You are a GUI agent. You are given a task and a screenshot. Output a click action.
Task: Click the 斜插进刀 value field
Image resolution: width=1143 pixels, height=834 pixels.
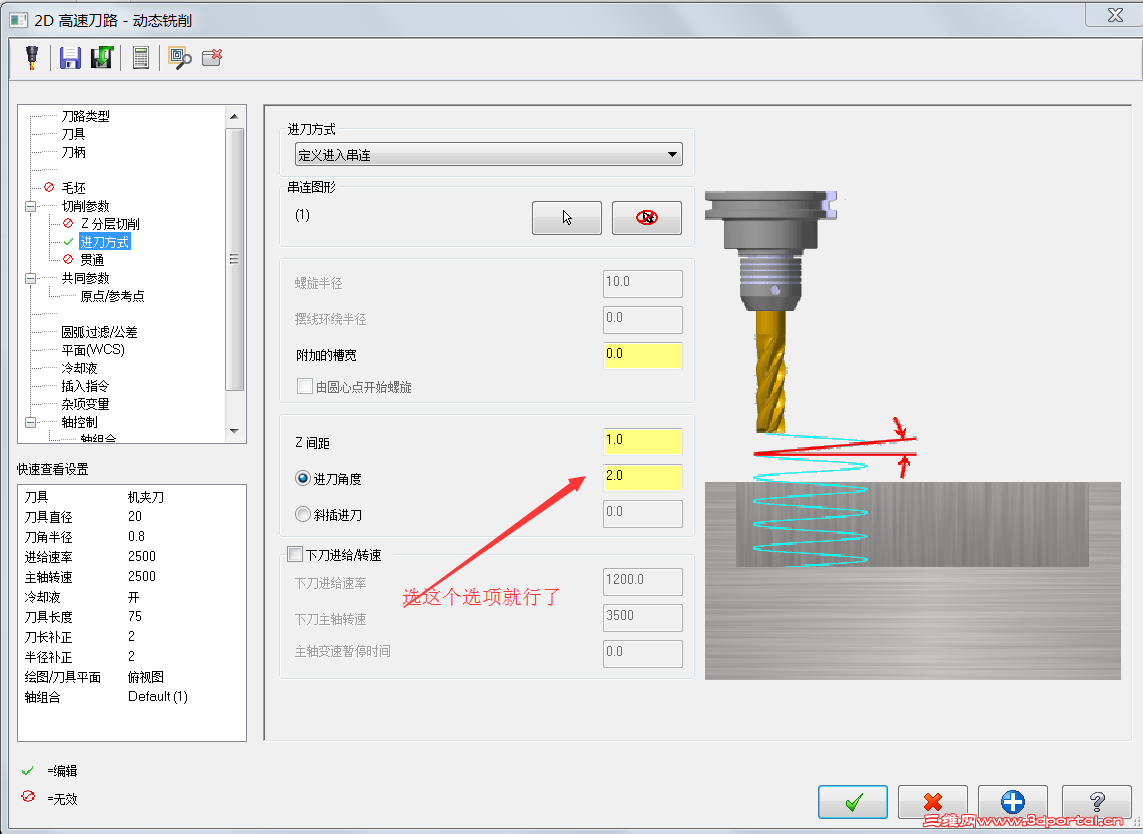pyautogui.click(x=643, y=513)
